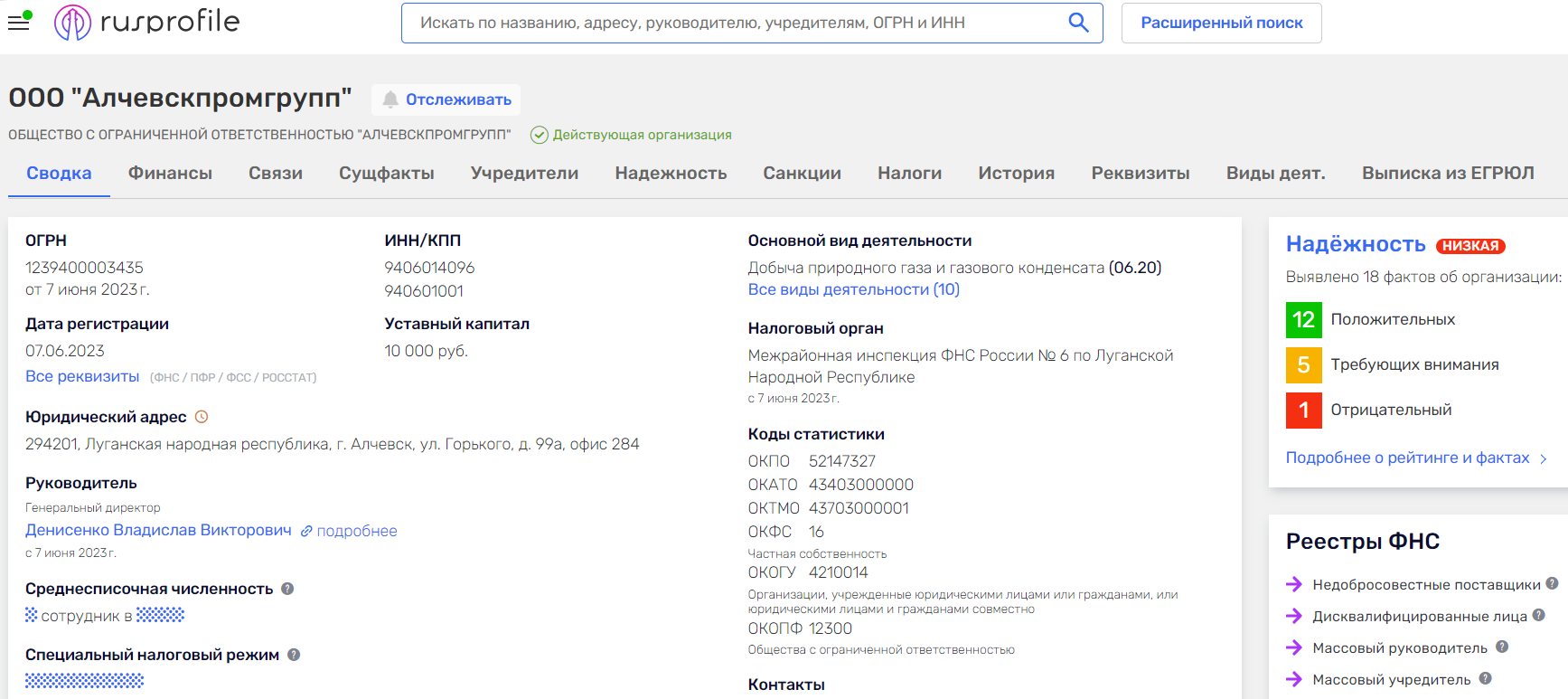Viewport: 1568px width, 699px height.
Task: Click the green checkmark status icon
Action: coord(540,135)
